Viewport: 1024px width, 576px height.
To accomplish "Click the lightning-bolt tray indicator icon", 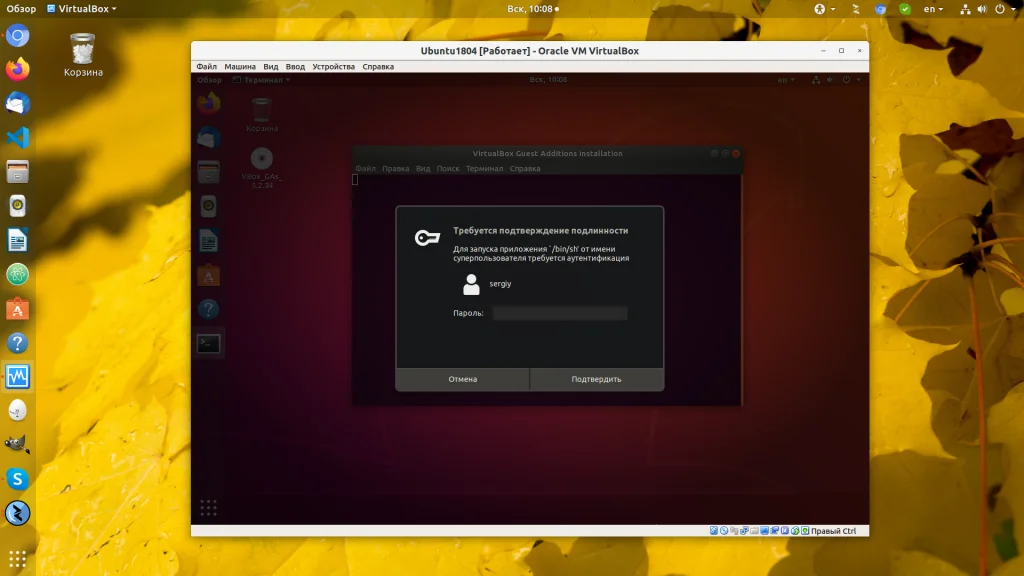I will [856, 8].
